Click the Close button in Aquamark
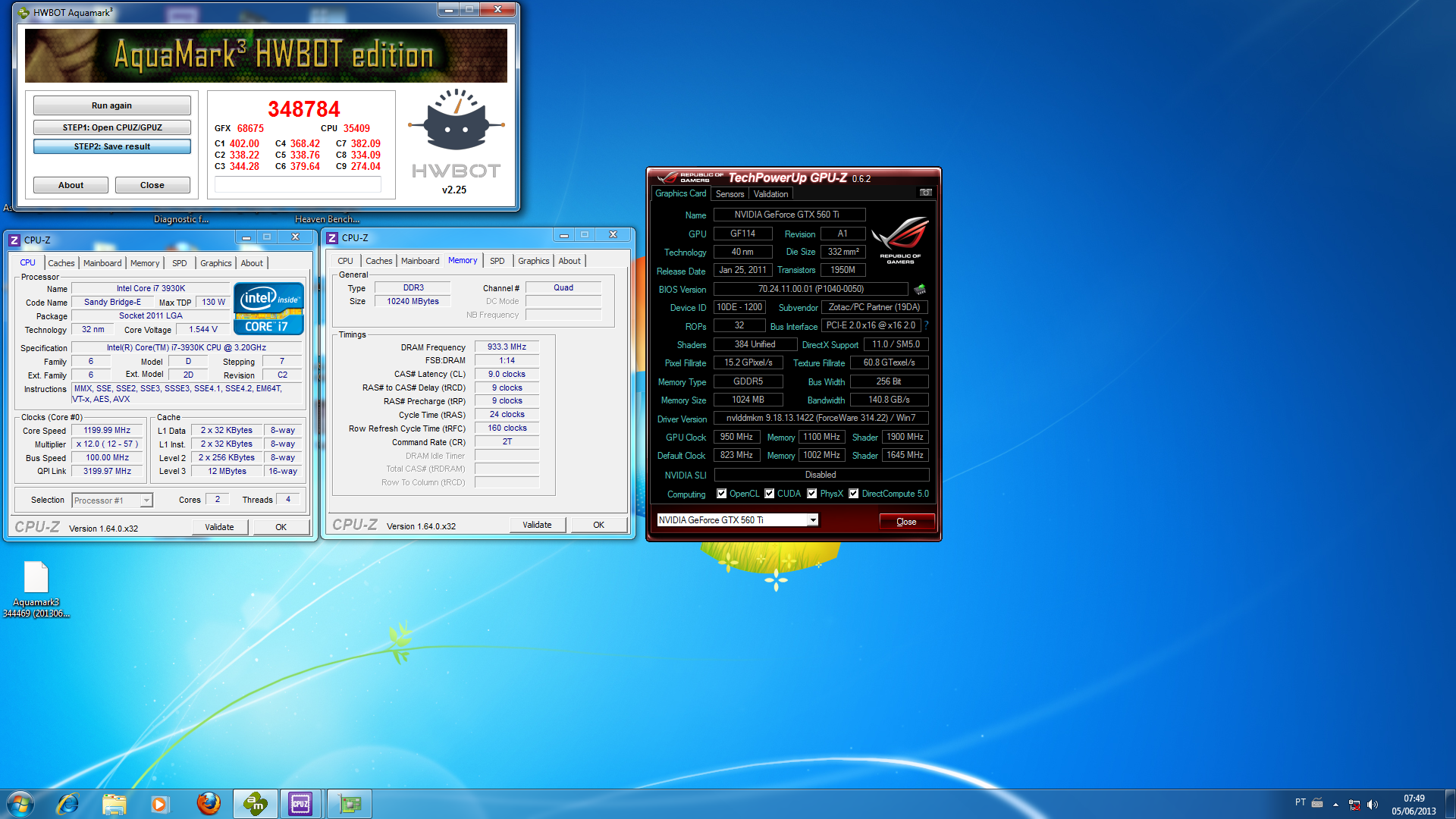Image resolution: width=1456 pixels, height=819 pixels. coord(152,185)
